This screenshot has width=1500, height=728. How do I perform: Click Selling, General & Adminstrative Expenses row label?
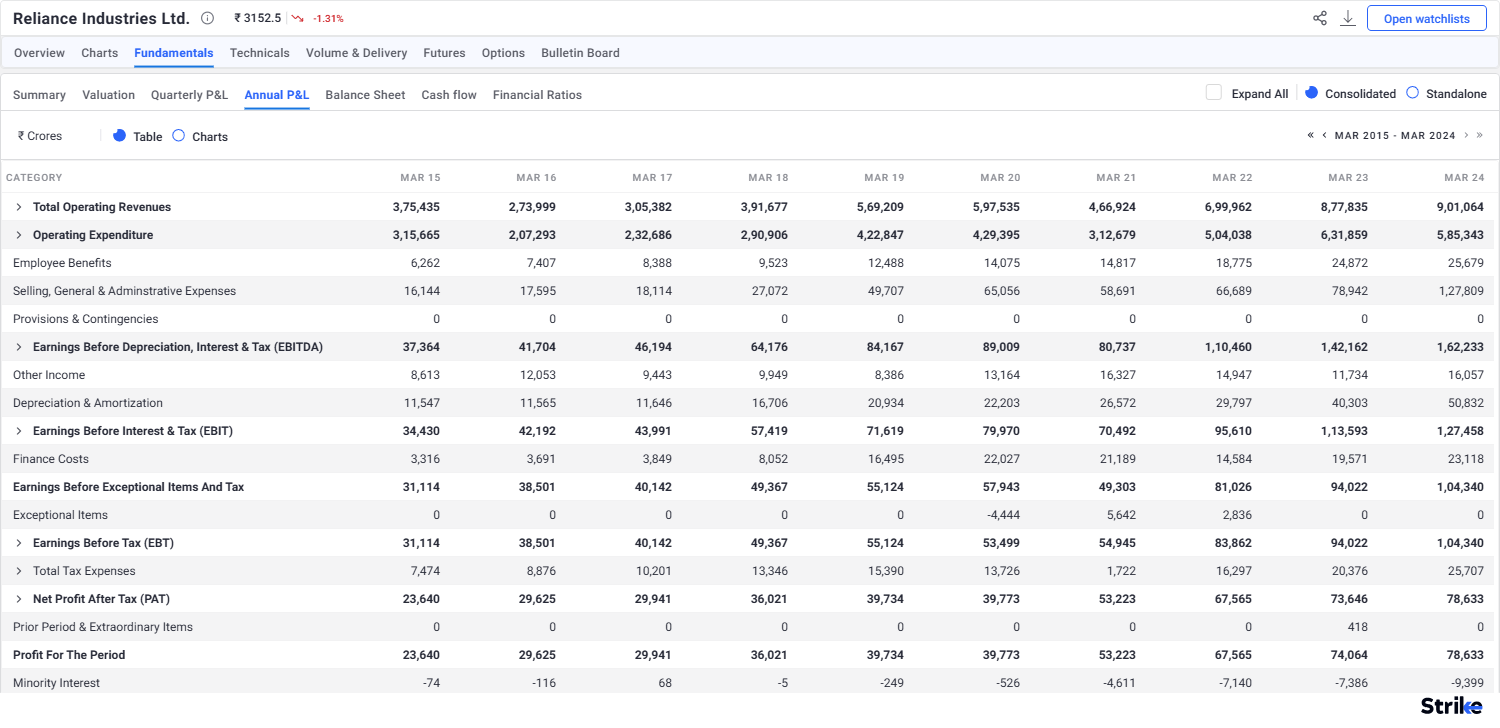click(124, 291)
